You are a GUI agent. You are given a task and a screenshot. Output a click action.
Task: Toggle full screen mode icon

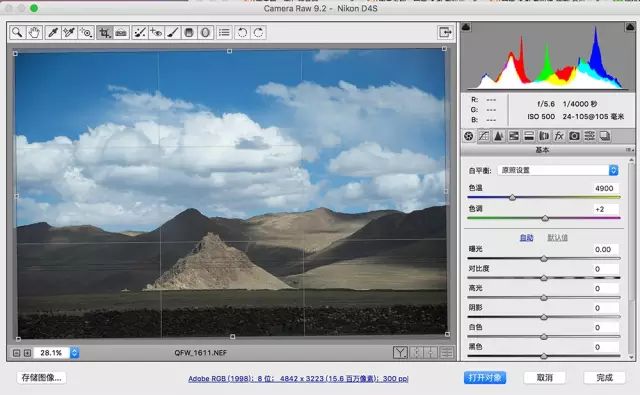445,32
